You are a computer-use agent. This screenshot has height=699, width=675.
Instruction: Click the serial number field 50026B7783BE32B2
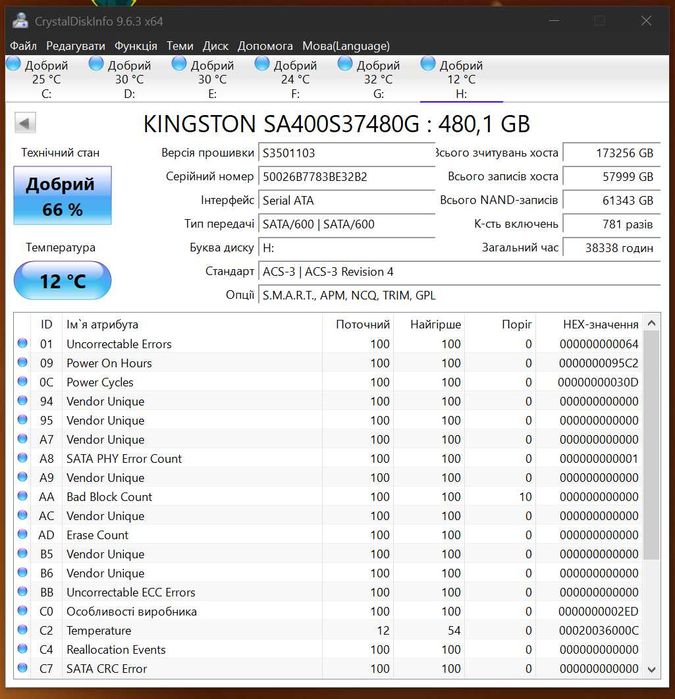pyautogui.click(x=347, y=177)
